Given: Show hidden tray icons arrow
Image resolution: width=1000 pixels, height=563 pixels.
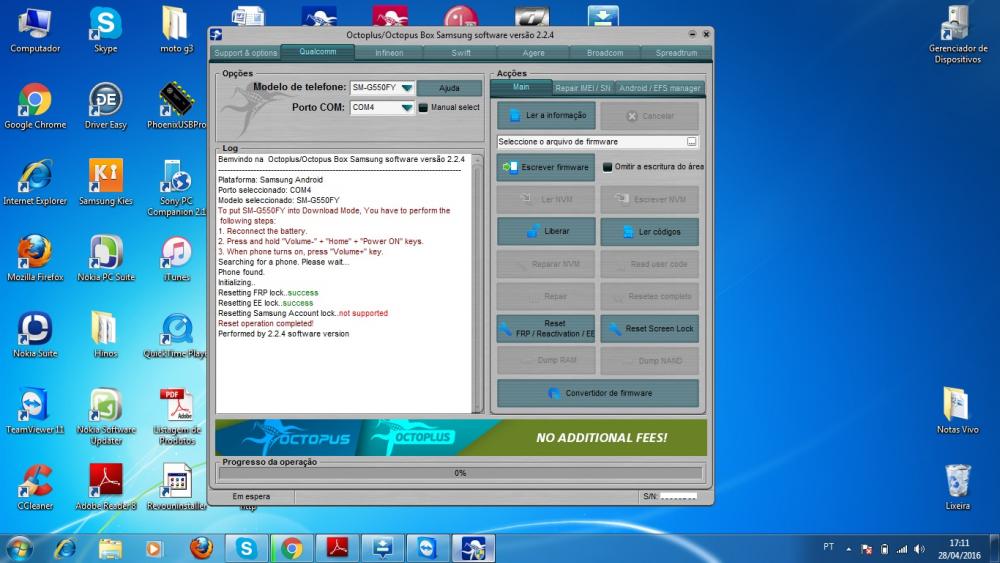Looking at the screenshot, I should click(x=849, y=549).
